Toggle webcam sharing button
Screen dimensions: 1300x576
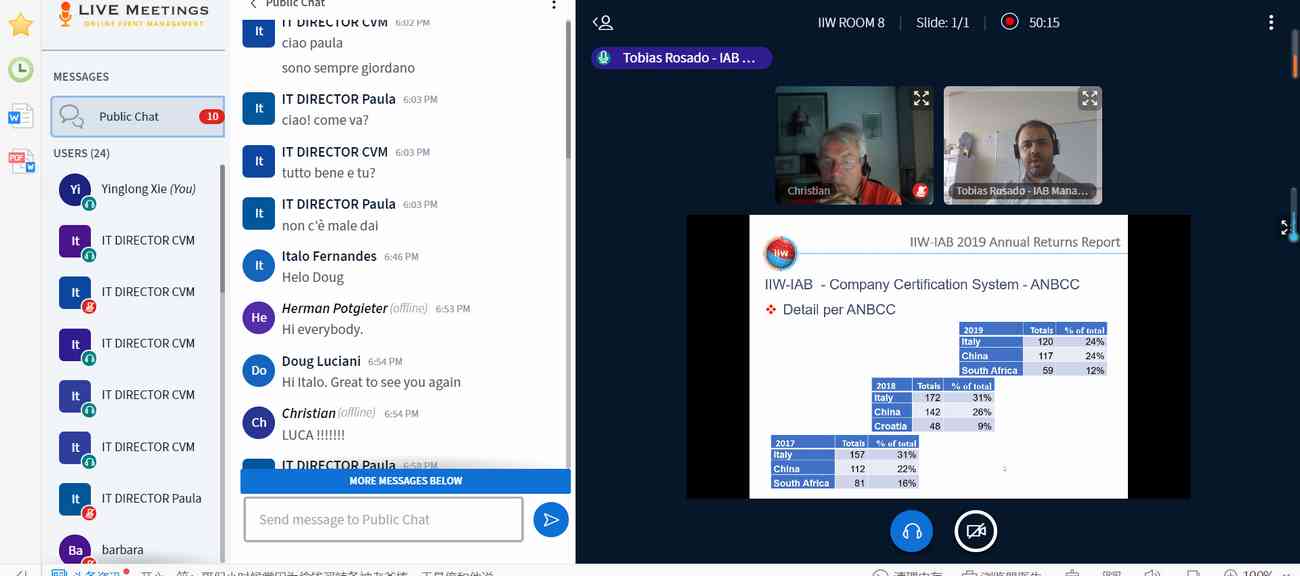[x=976, y=531]
